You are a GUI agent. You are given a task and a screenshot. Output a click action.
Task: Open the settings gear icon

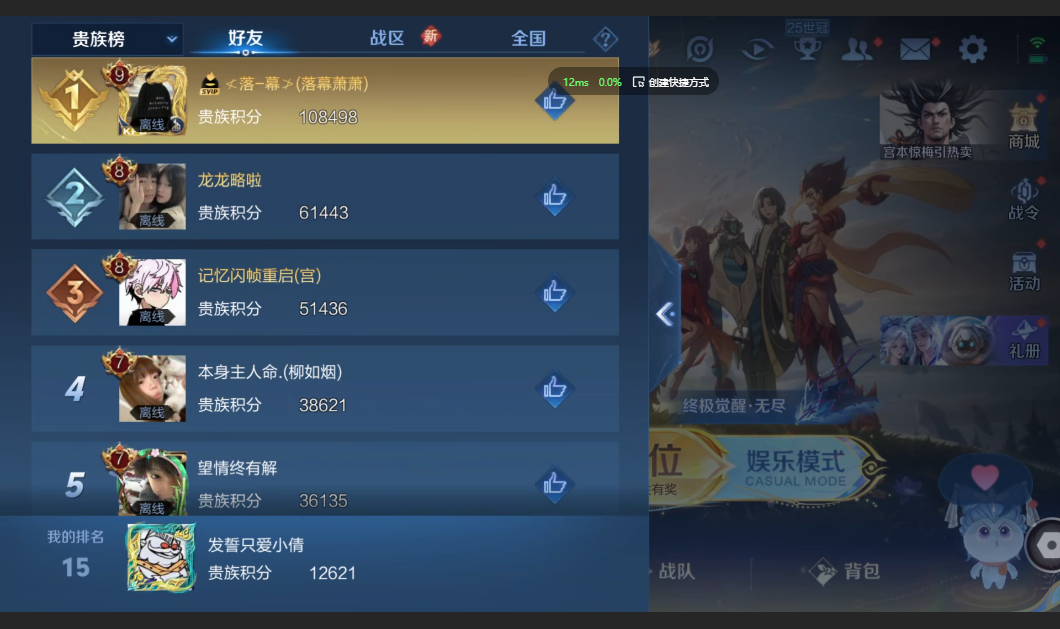coord(973,49)
